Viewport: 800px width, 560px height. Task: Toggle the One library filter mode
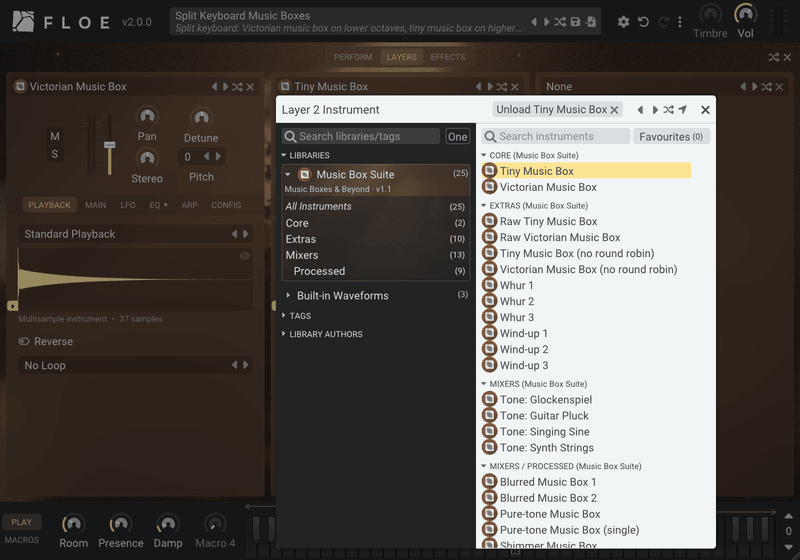[x=457, y=136]
